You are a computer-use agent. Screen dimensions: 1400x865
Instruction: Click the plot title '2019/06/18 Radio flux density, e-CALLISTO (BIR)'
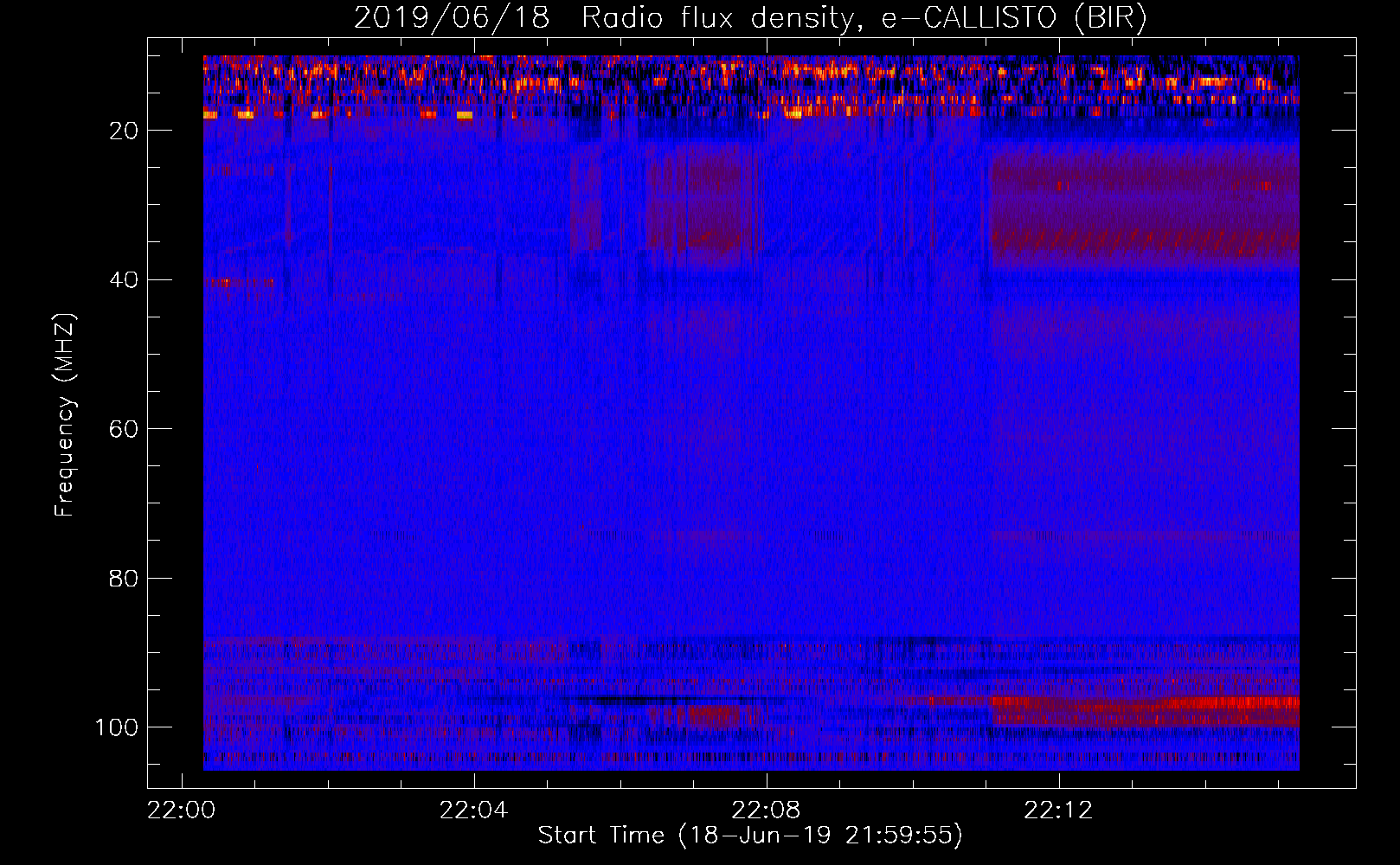tap(750, 17)
